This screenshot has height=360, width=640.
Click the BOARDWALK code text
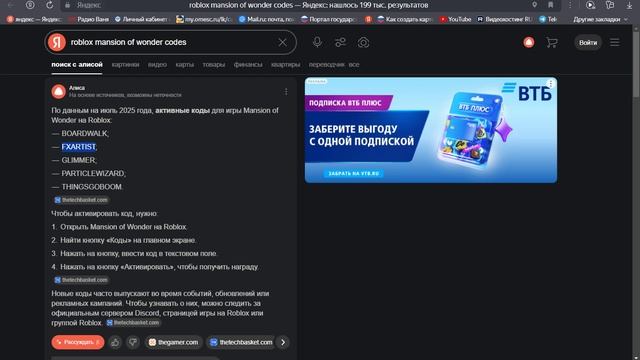(84, 133)
